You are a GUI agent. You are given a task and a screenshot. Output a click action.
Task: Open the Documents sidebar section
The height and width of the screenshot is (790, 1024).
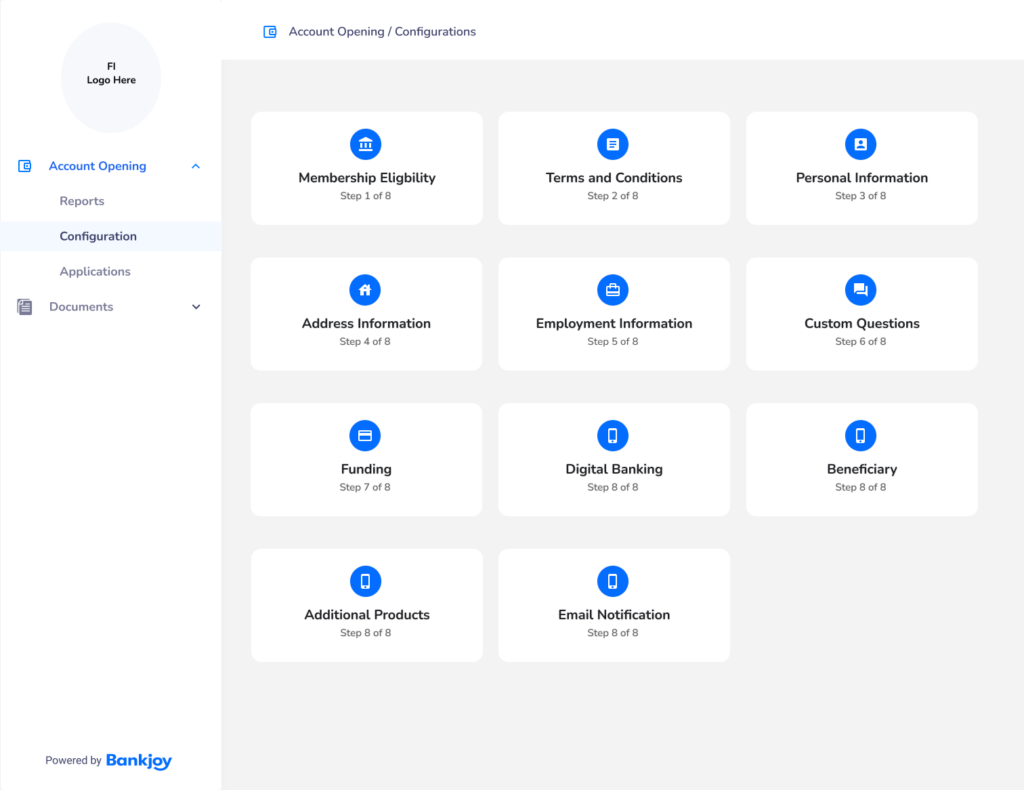pyautogui.click(x=81, y=307)
